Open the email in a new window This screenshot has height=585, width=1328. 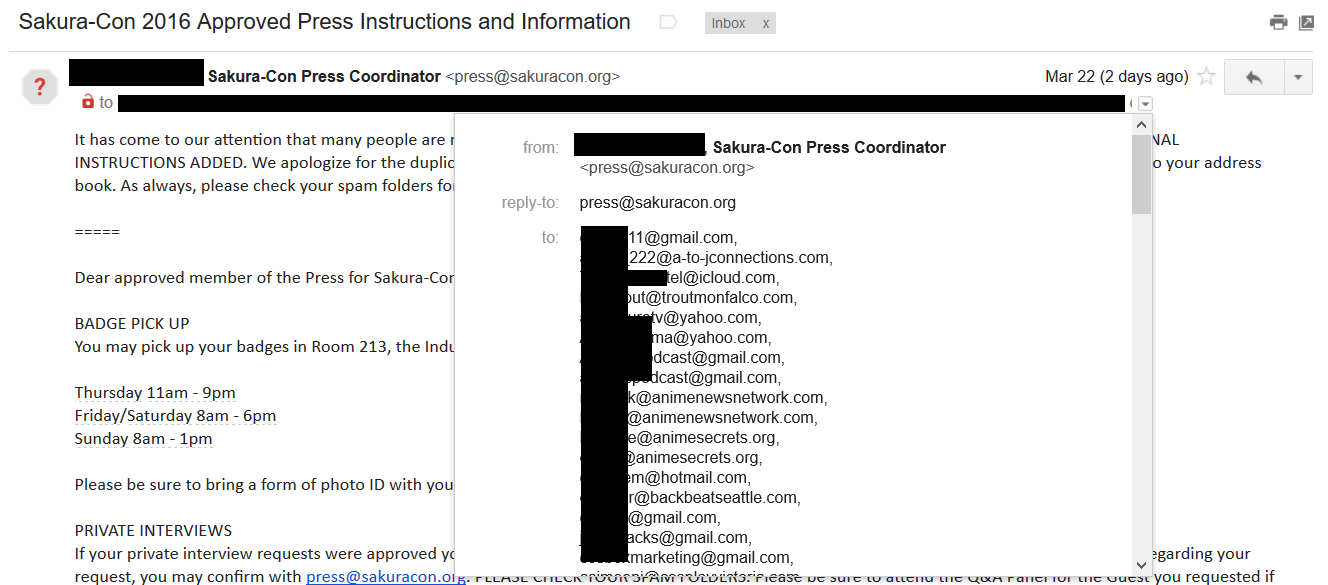click(1306, 22)
